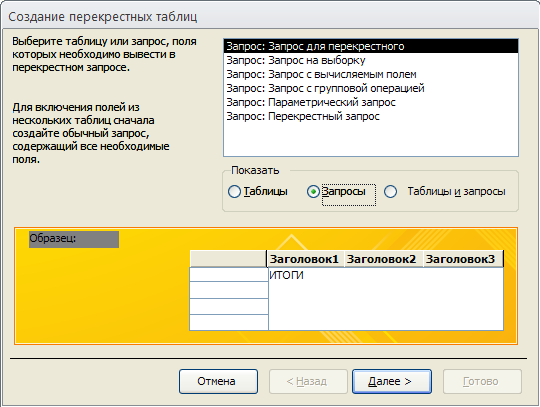The image size is (540, 407).
Task: Click the 'Заголовок1' sample column header
Action: [305, 259]
